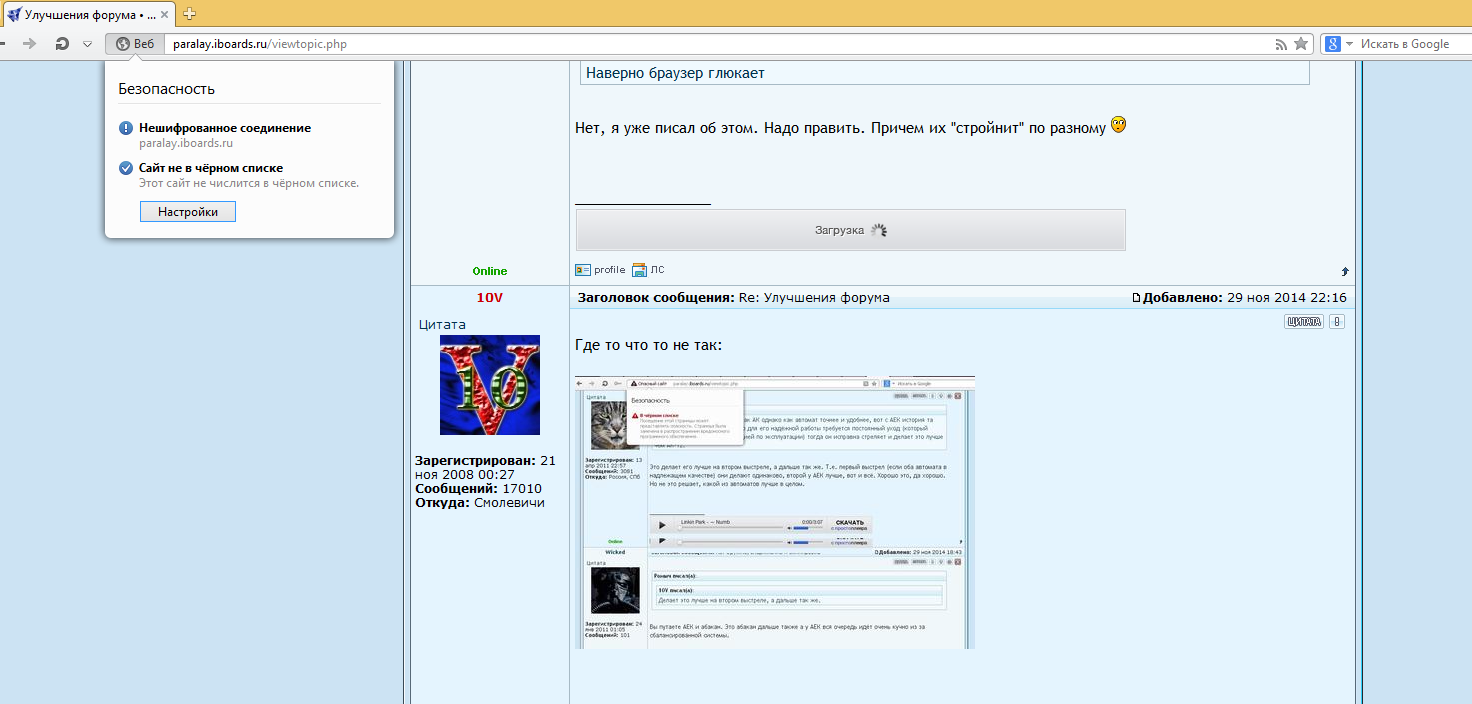The height and width of the screenshot is (704, 1472).
Task: Open the reload options dropdown arrow
Action: [x=87, y=44]
